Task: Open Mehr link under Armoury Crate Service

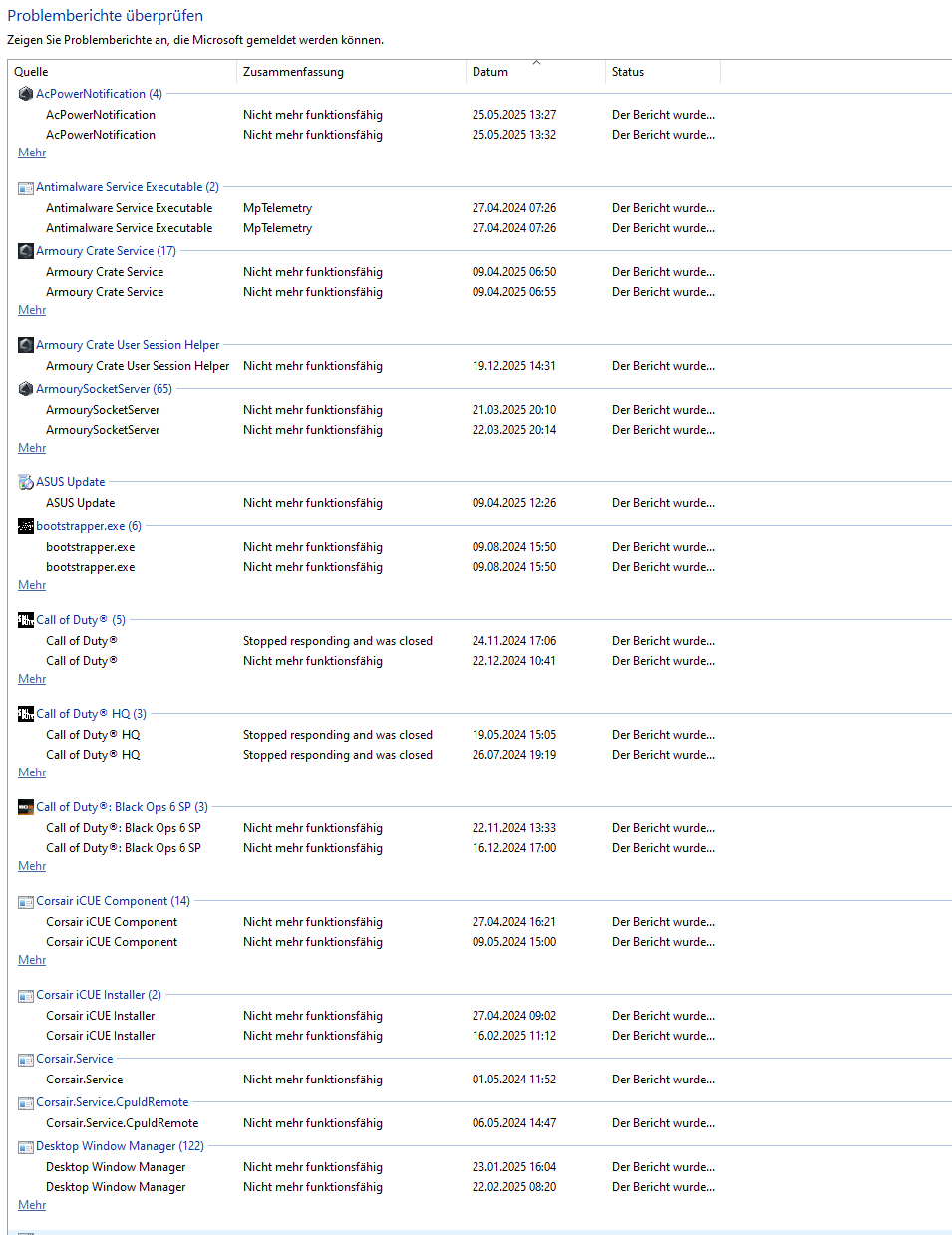Action: pos(32,310)
